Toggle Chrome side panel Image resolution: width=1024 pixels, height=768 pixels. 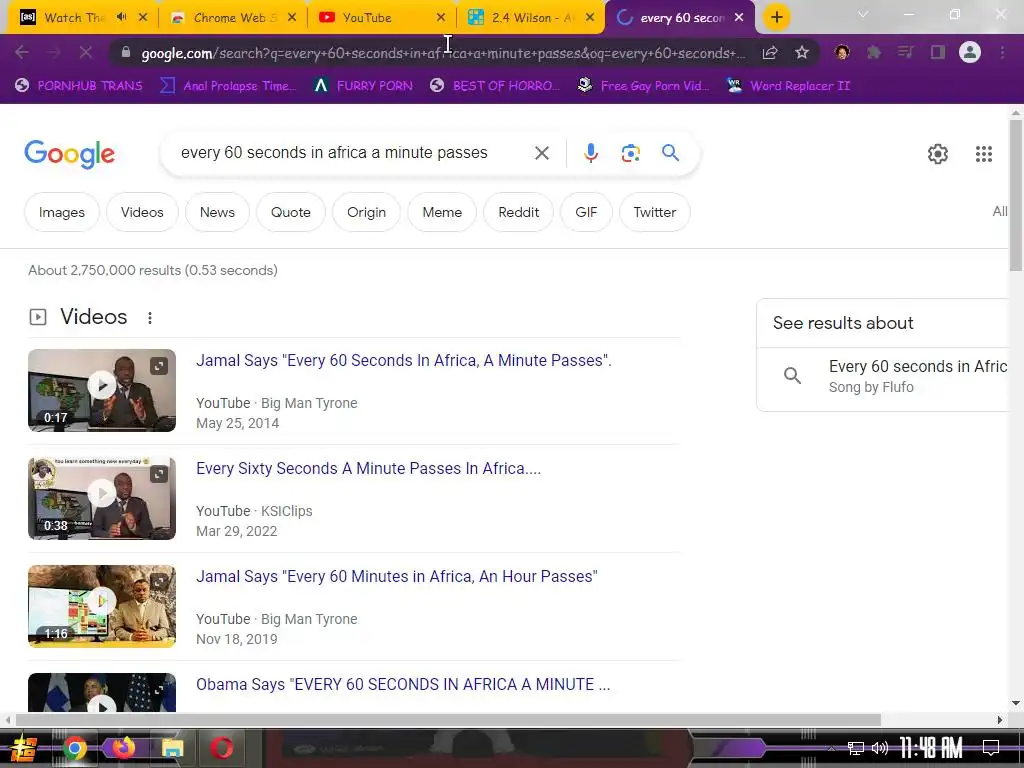938,52
